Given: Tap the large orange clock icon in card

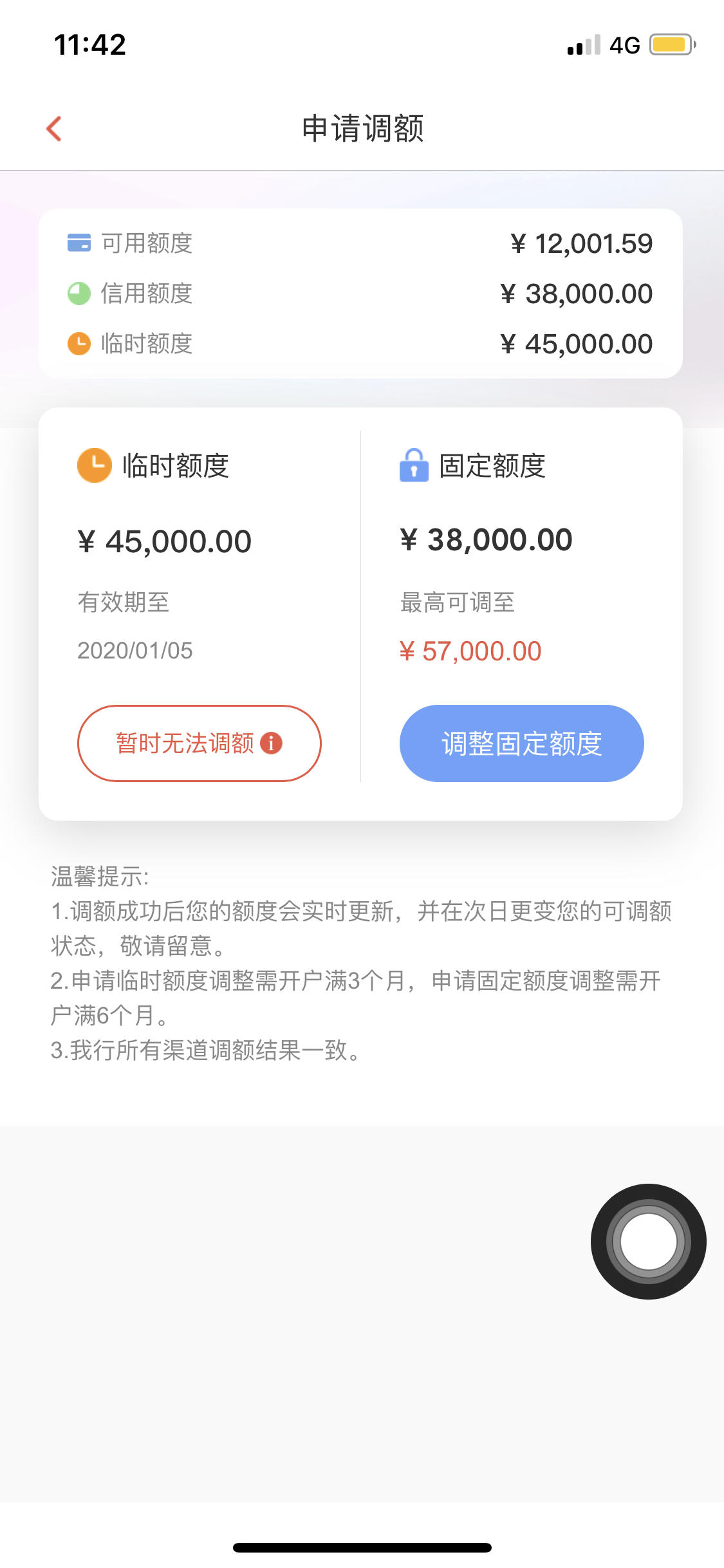Looking at the screenshot, I should pos(95,465).
